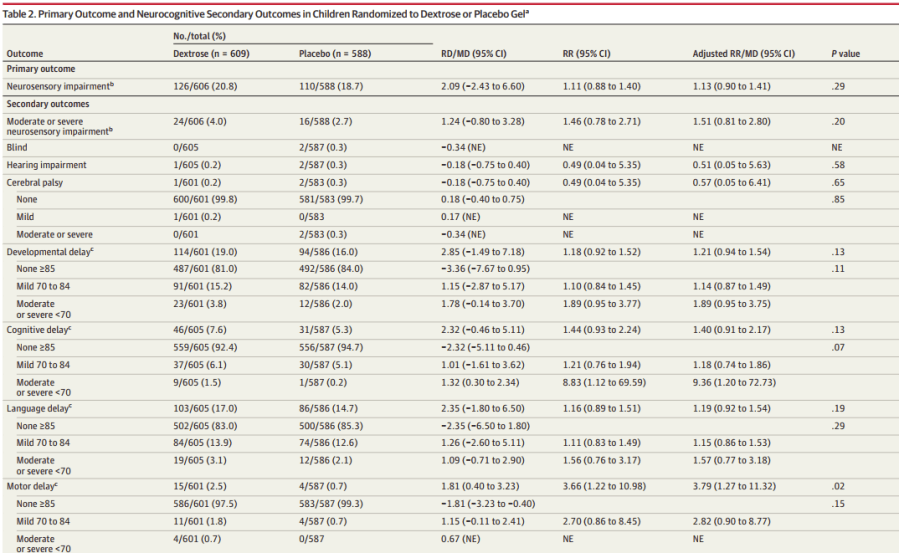The height and width of the screenshot is (553, 899).
Task: Click the Adjusted RR/MD (95% CI) header
Action: 745,53
